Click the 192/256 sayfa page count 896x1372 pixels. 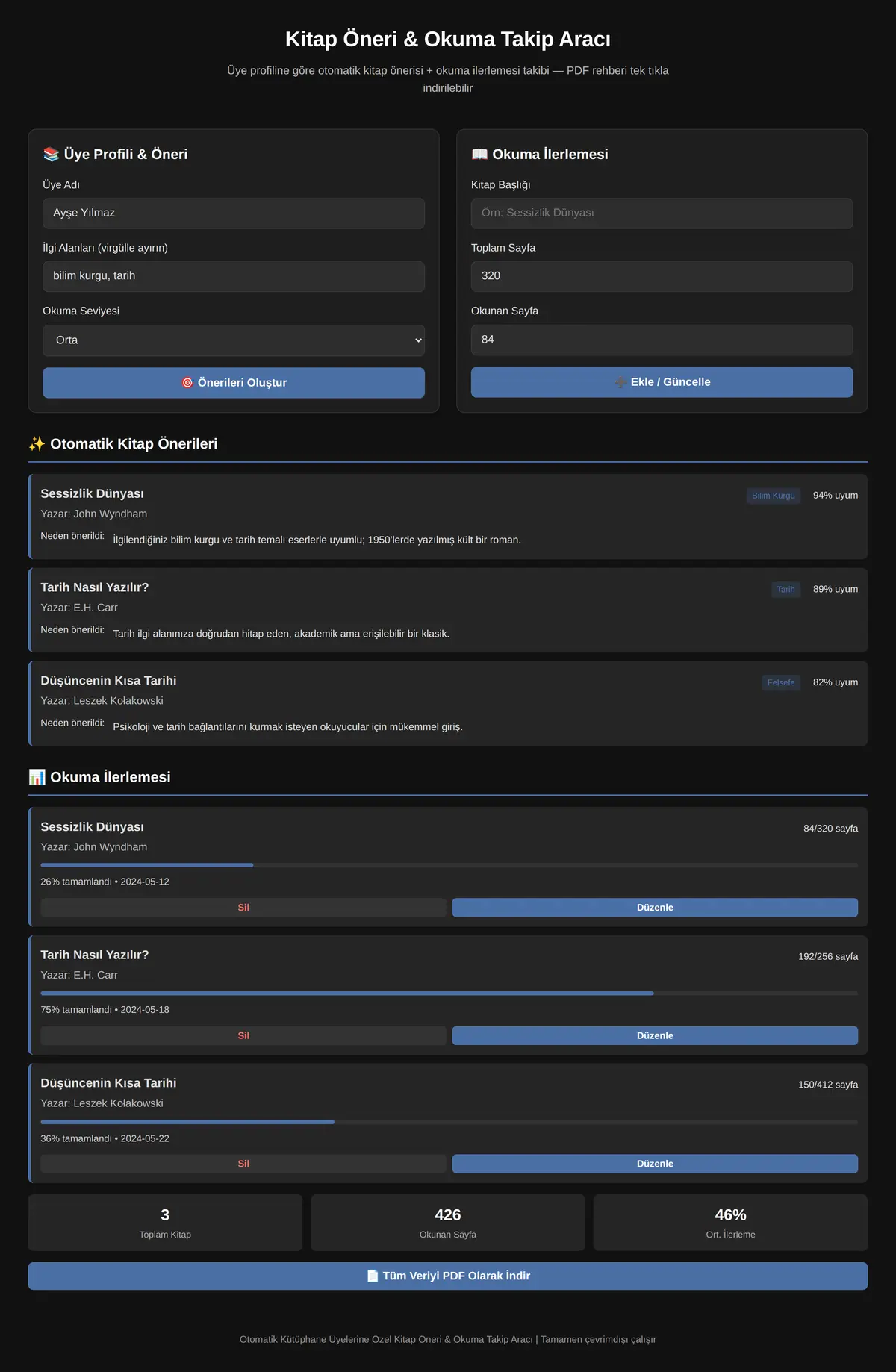point(828,957)
